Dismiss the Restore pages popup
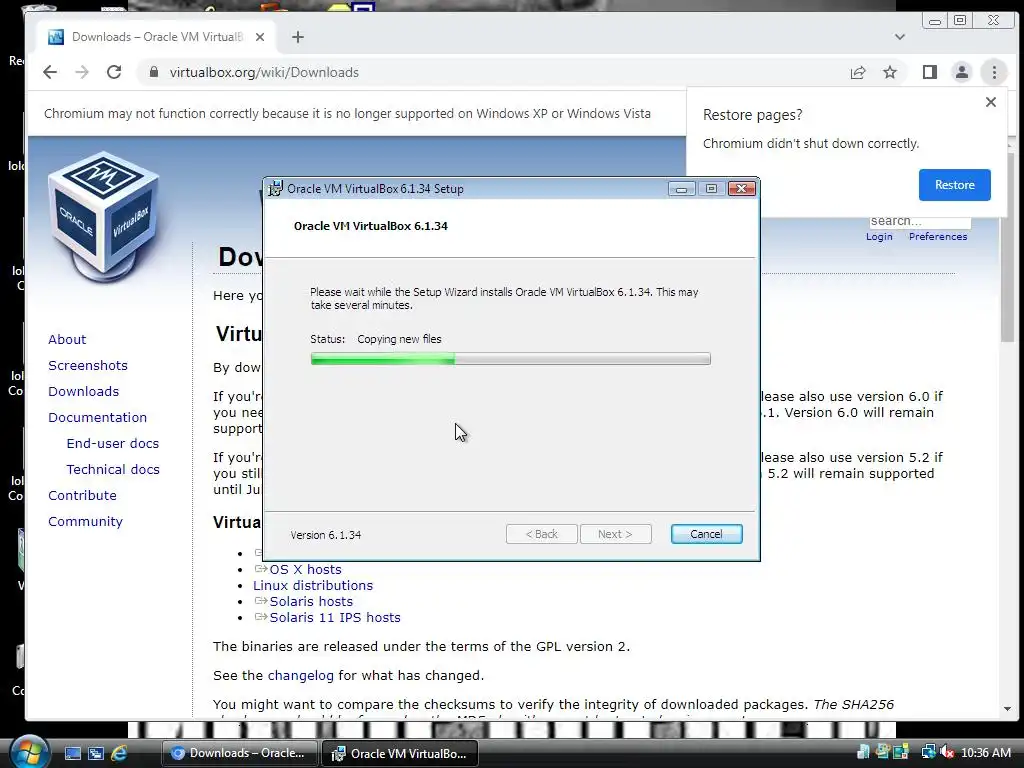The height and width of the screenshot is (768, 1024). (x=991, y=102)
